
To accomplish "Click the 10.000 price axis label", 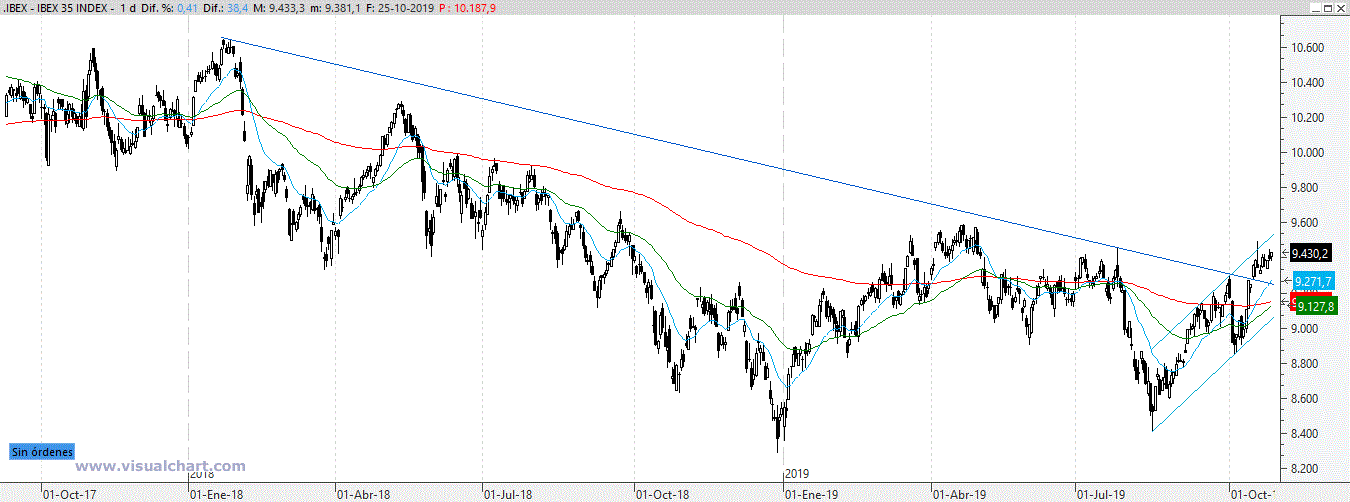I will 1308,153.
